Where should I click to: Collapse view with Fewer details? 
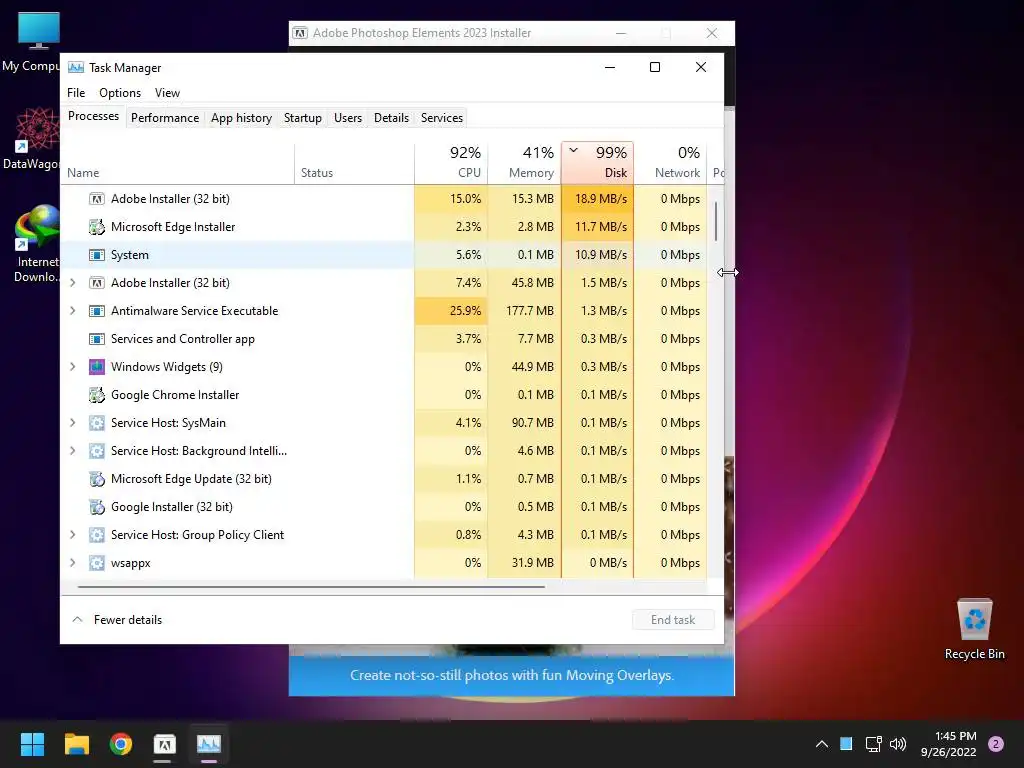pos(117,620)
